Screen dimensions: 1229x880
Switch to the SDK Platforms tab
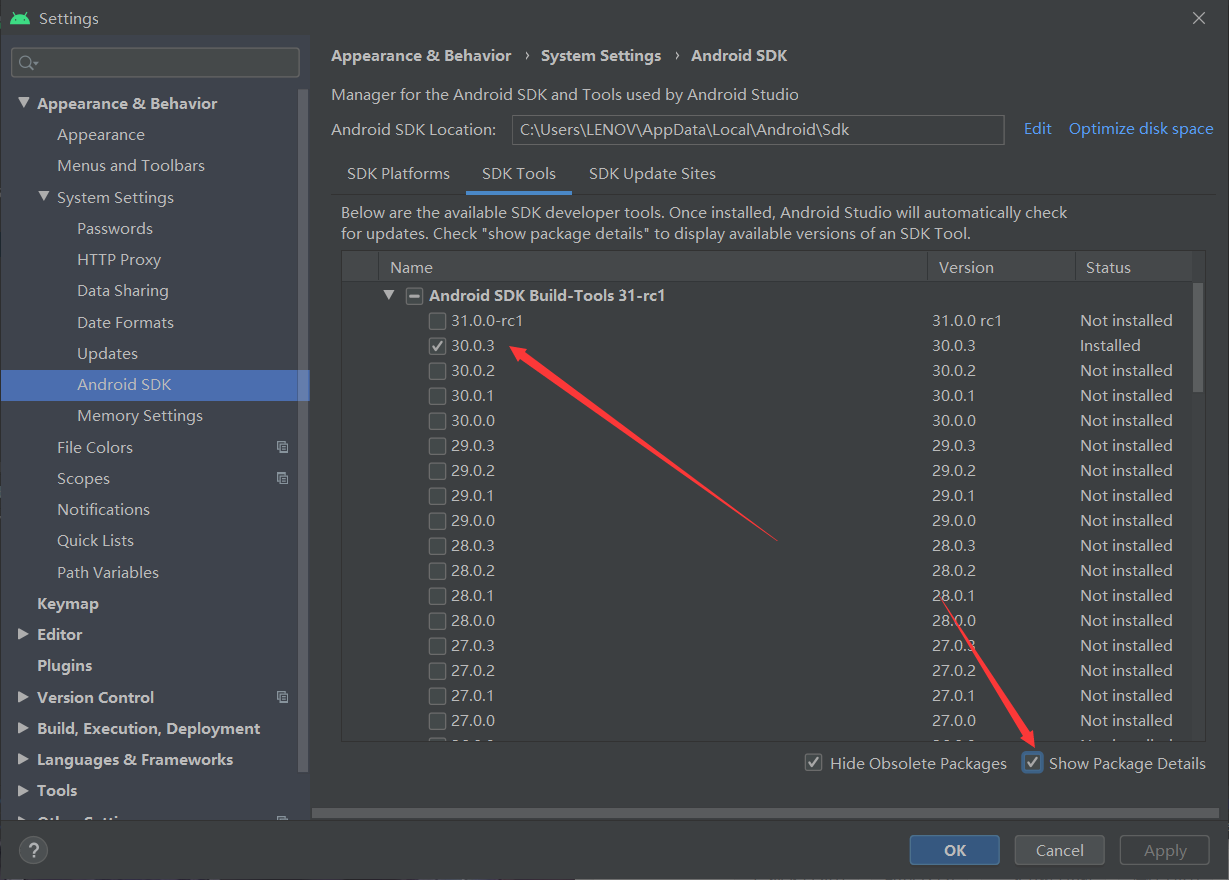coord(398,174)
